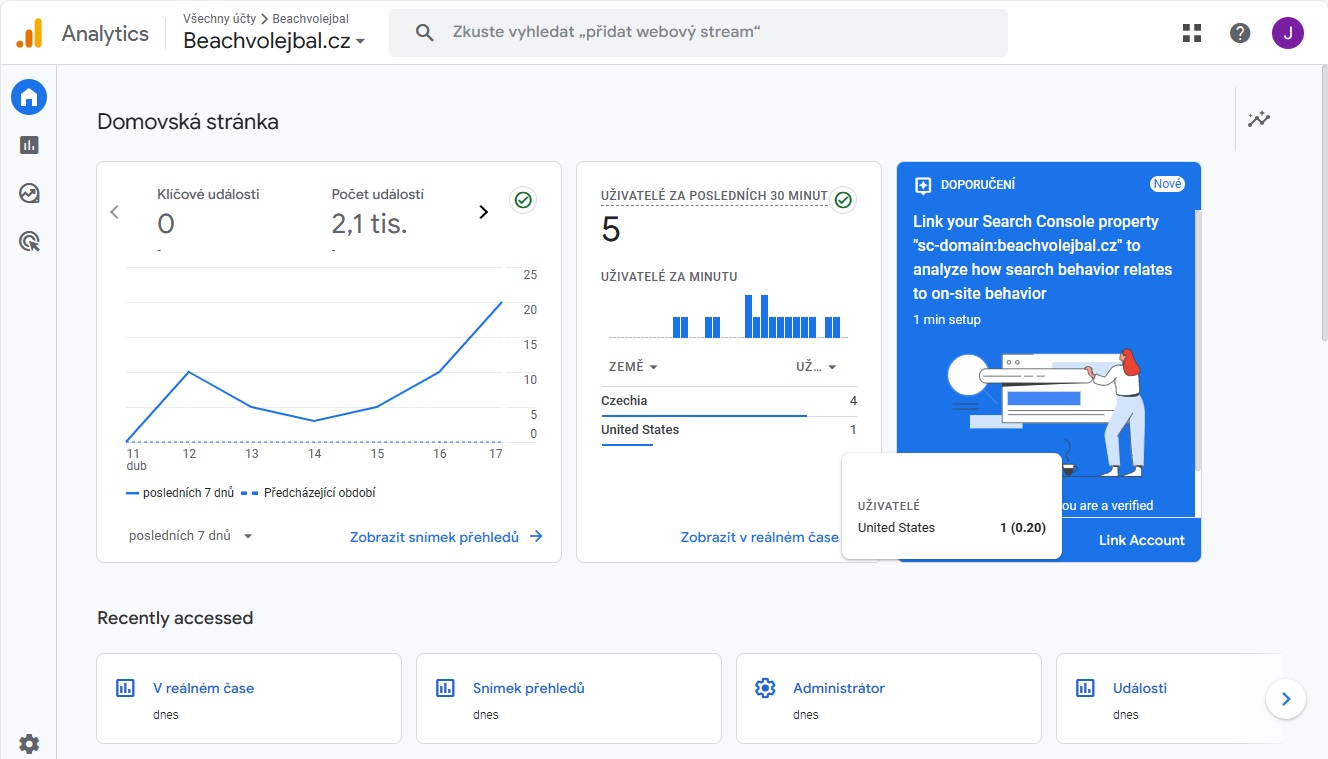Click Zobrazit snímek přehledů link
Image resolution: width=1328 pixels, height=759 pixels.
(446, 537)
